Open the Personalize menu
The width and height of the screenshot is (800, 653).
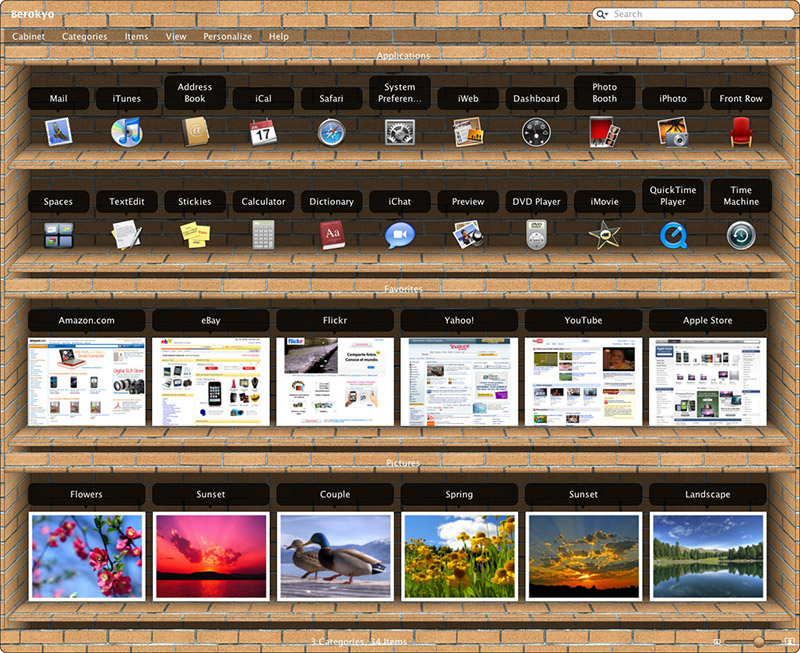tap(228, 36)
